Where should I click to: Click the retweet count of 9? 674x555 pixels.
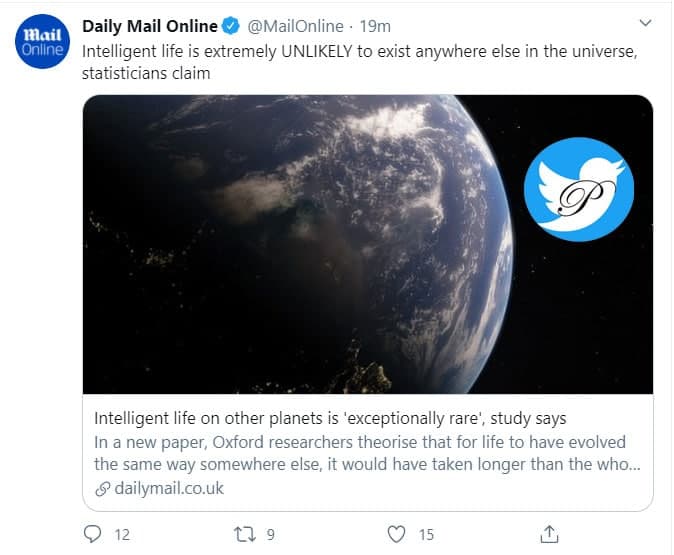272,535
